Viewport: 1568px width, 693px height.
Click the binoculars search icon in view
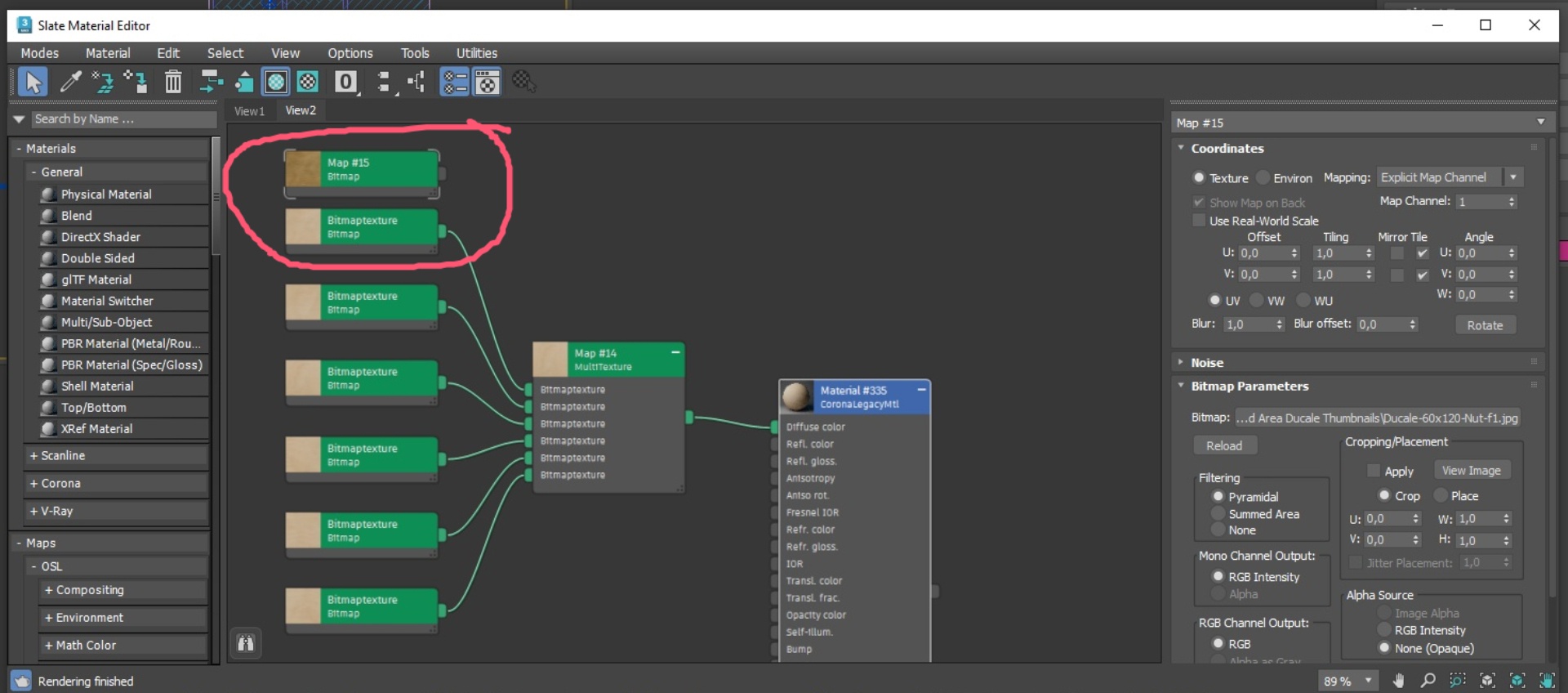(246, 643)
